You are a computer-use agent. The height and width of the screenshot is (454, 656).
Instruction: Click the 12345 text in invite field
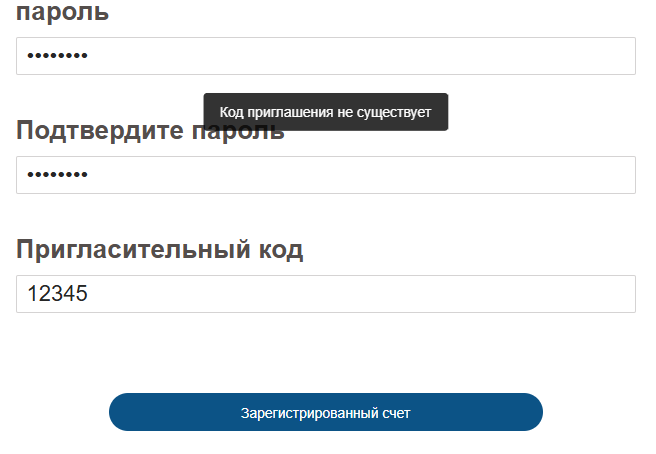tap(58, 294)
